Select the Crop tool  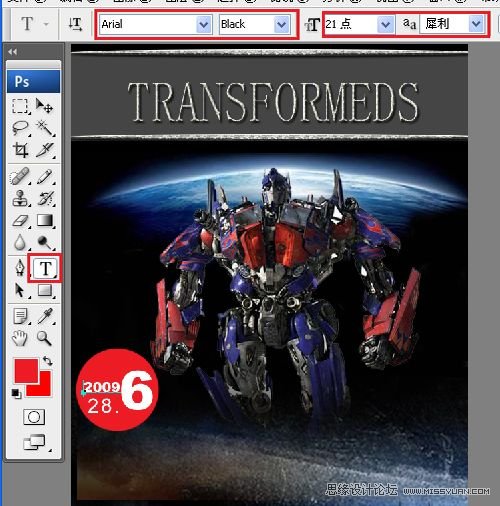(x=20, y=150)
